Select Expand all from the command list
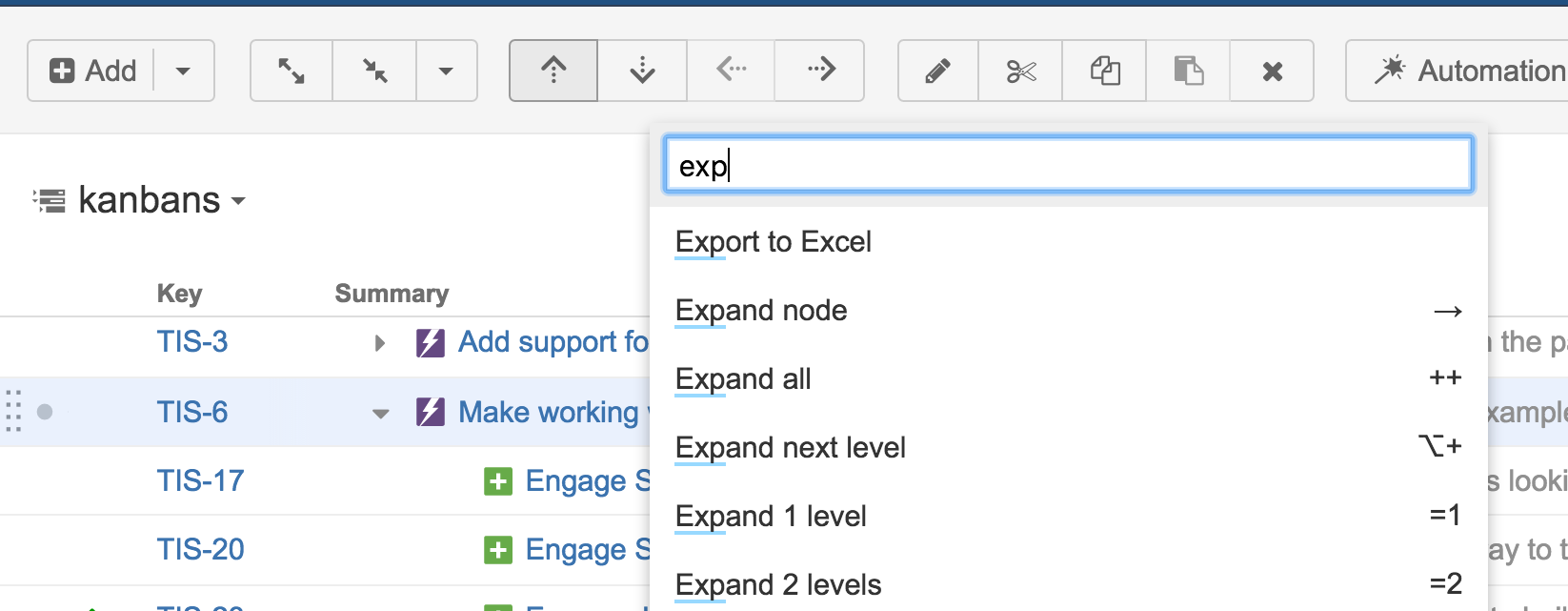The image size is (1568, 611). point(742,378)
